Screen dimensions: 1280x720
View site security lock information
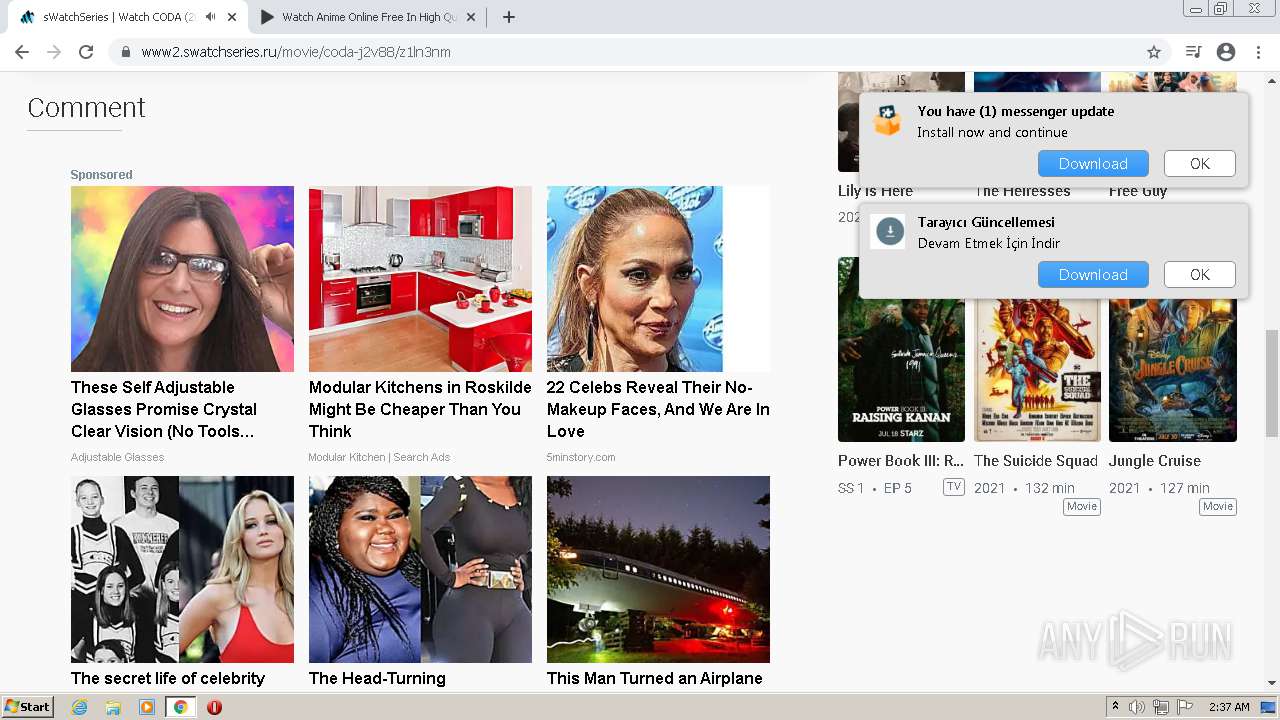coord(126,52)
